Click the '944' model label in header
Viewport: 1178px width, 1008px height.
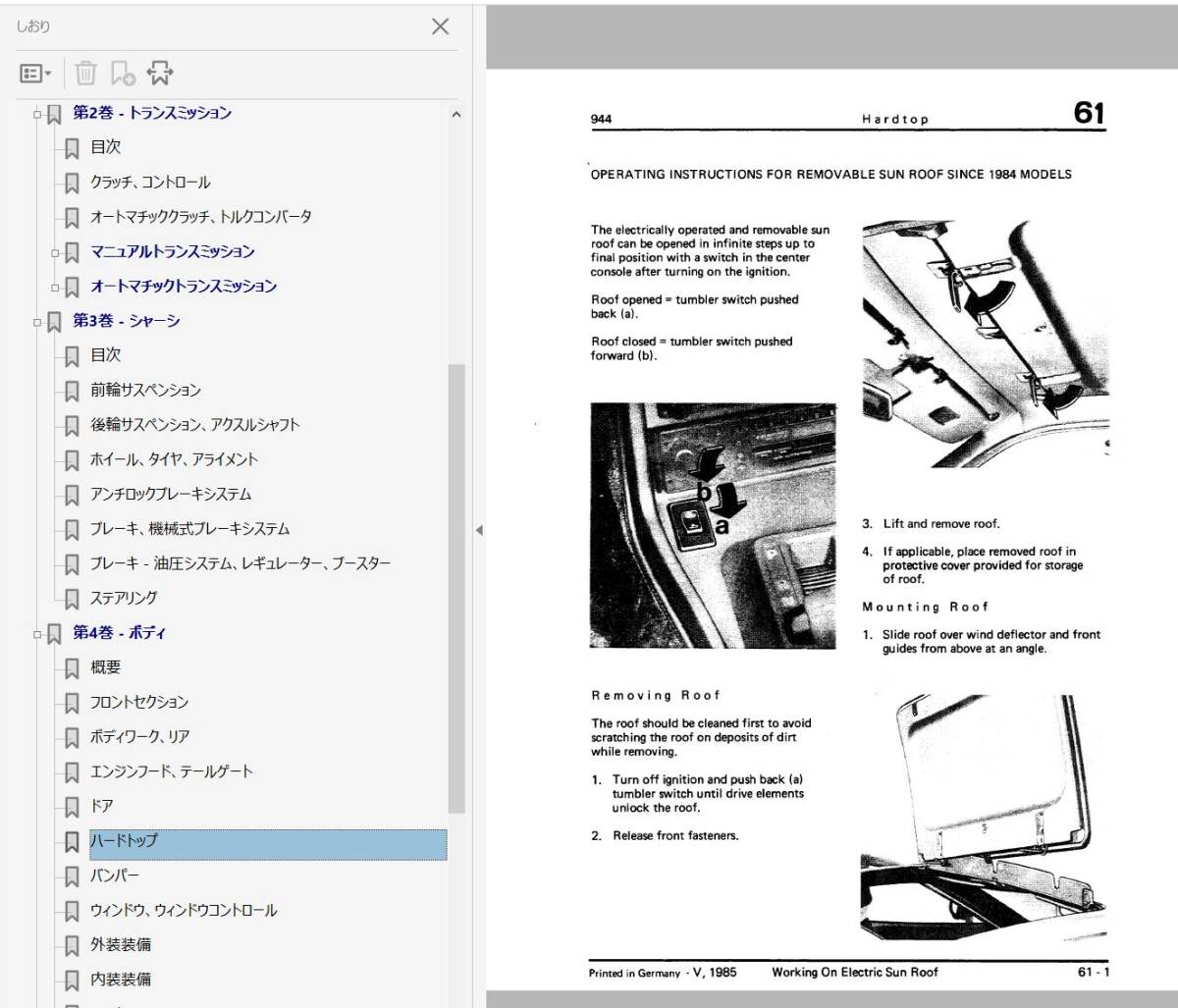[602, 120]
